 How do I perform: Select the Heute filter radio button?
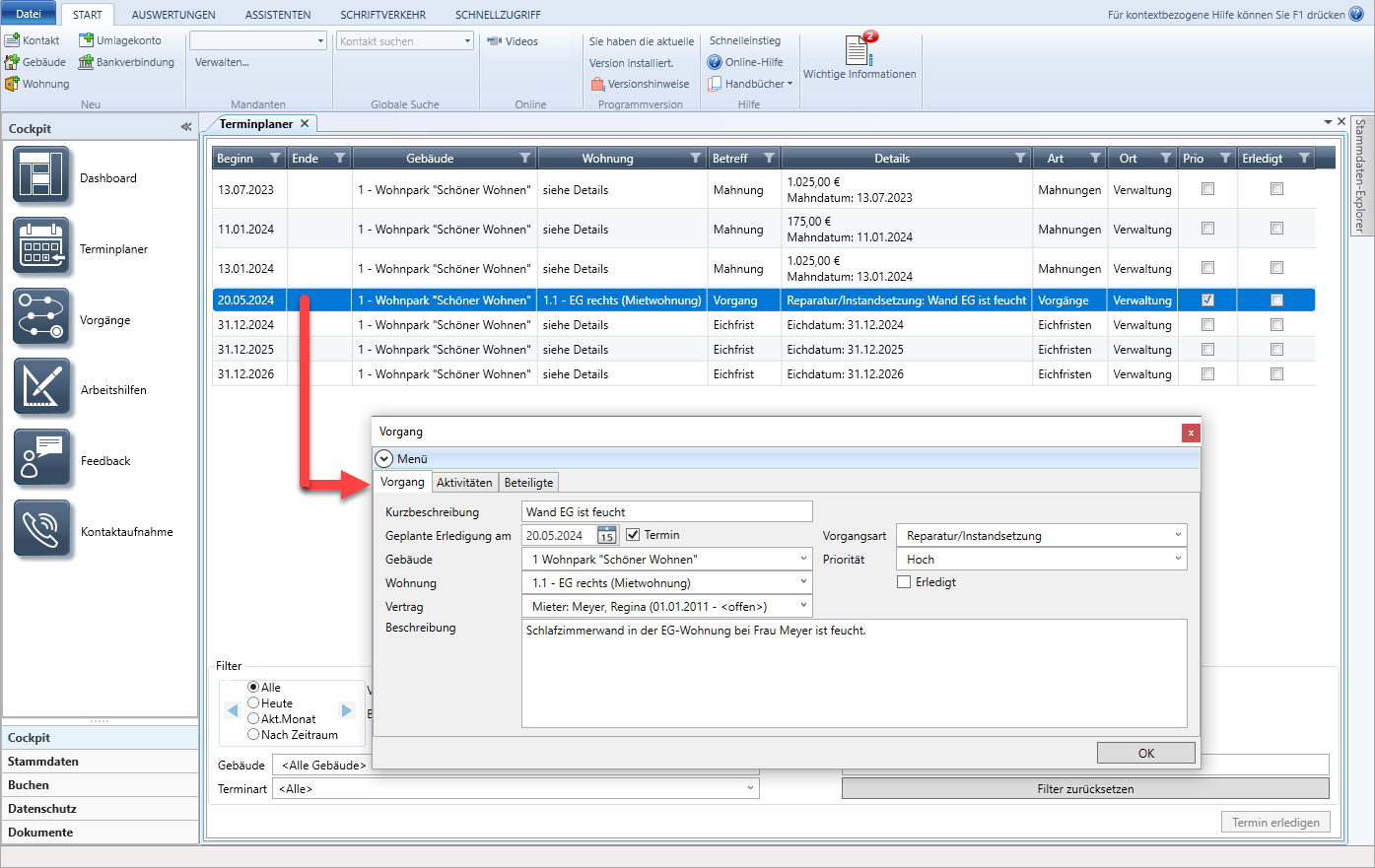253,703
